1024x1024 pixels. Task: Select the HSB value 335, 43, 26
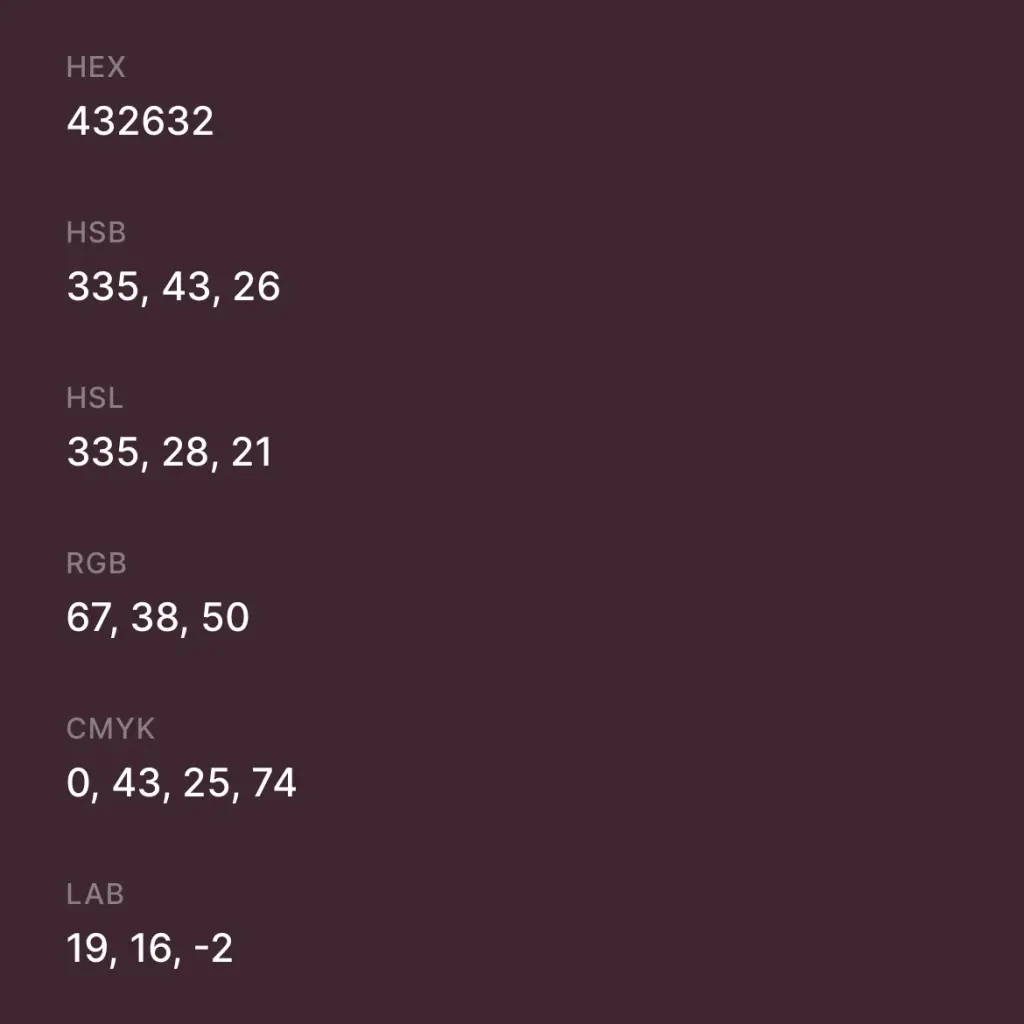click(173, 287)
